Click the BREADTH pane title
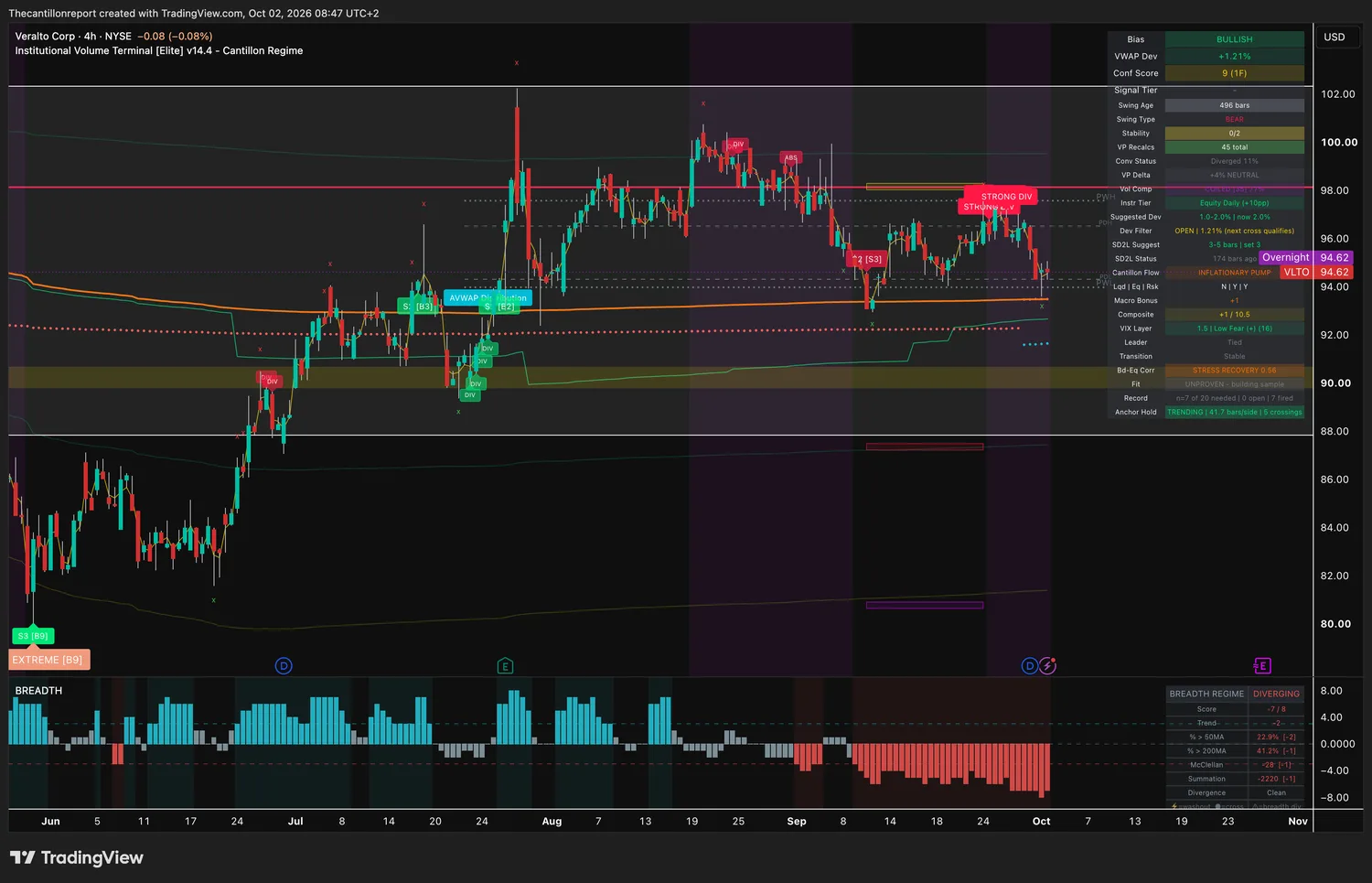 pos(38,691)
